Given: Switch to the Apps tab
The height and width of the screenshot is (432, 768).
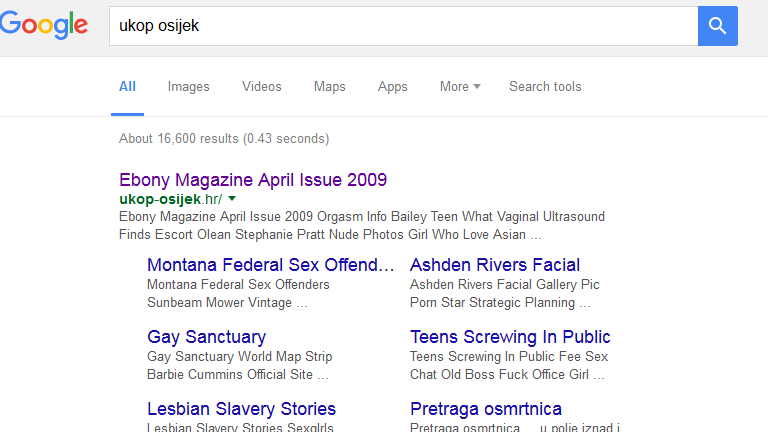Looking at the screenshot, I should click(x=392, y=87).
